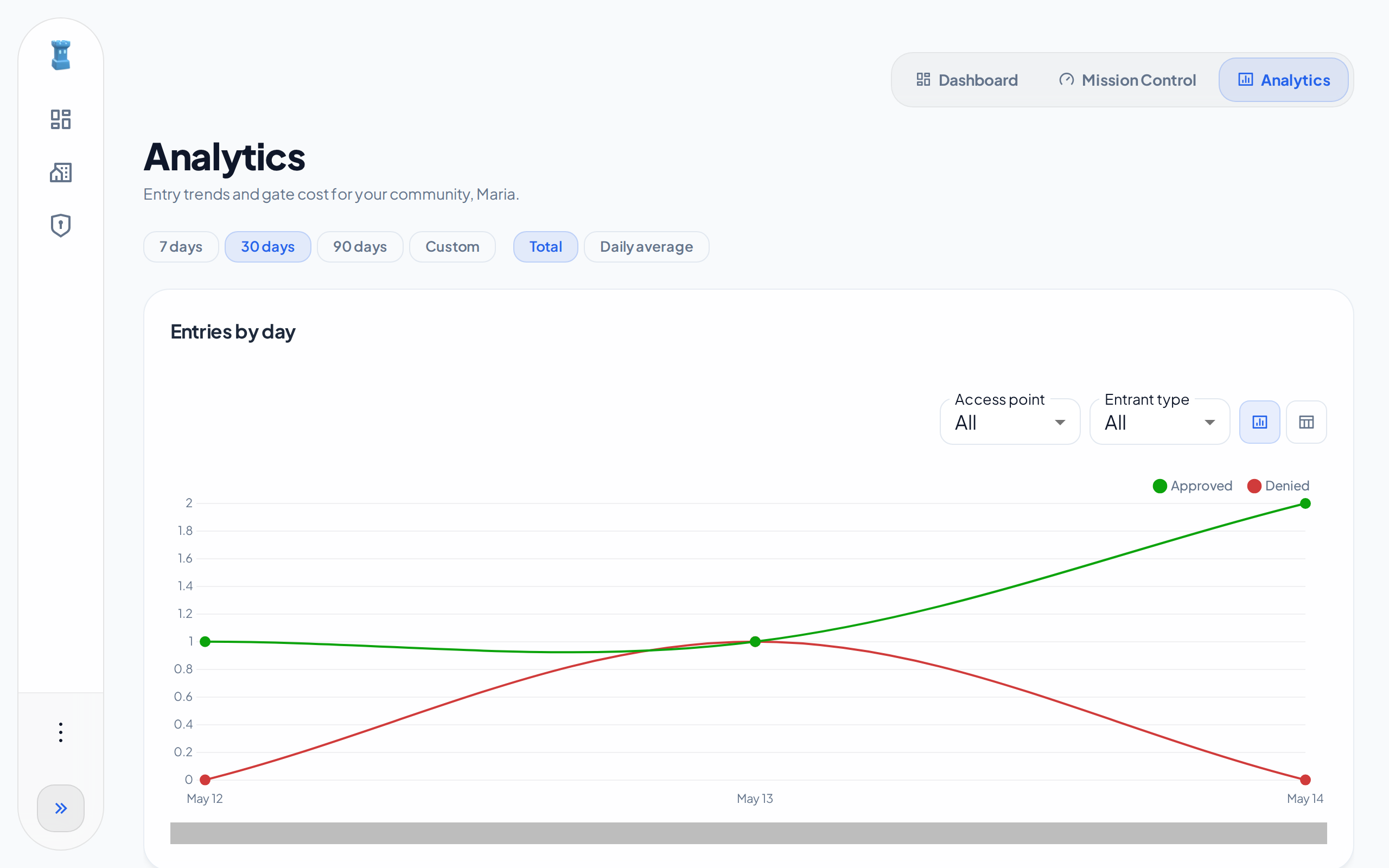1389x868 pixels.
Task: Show Daily average values
Action: click(x=646, y=247)
